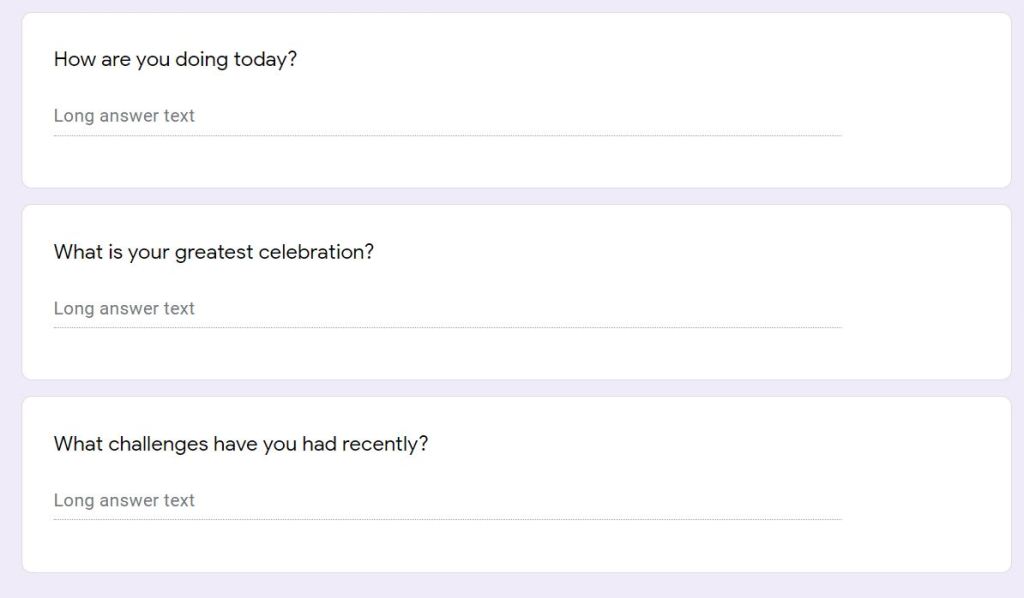Screen dimensions: 1024x598
Task: Click the "How are you doing today?" question title
Action: (175, 59)
